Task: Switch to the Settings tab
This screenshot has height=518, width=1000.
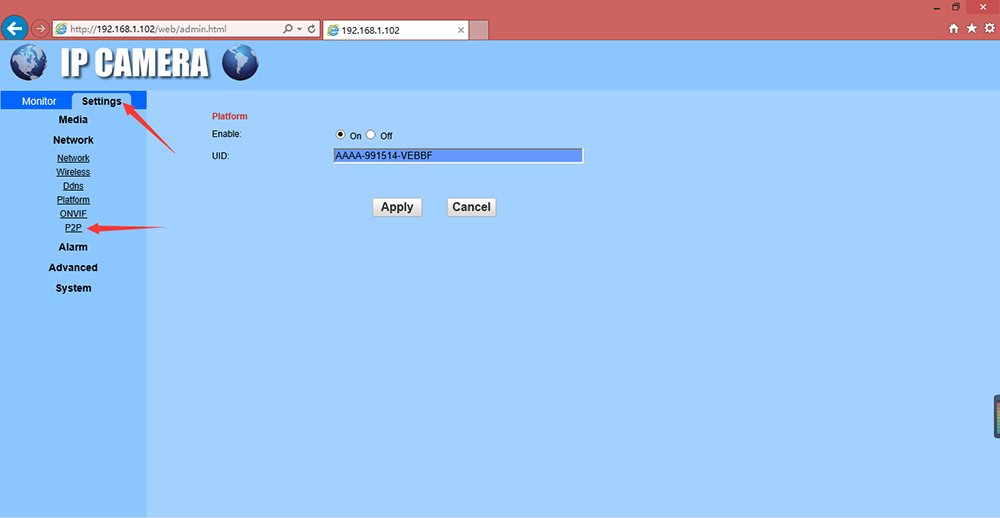Action: (101, 101)
